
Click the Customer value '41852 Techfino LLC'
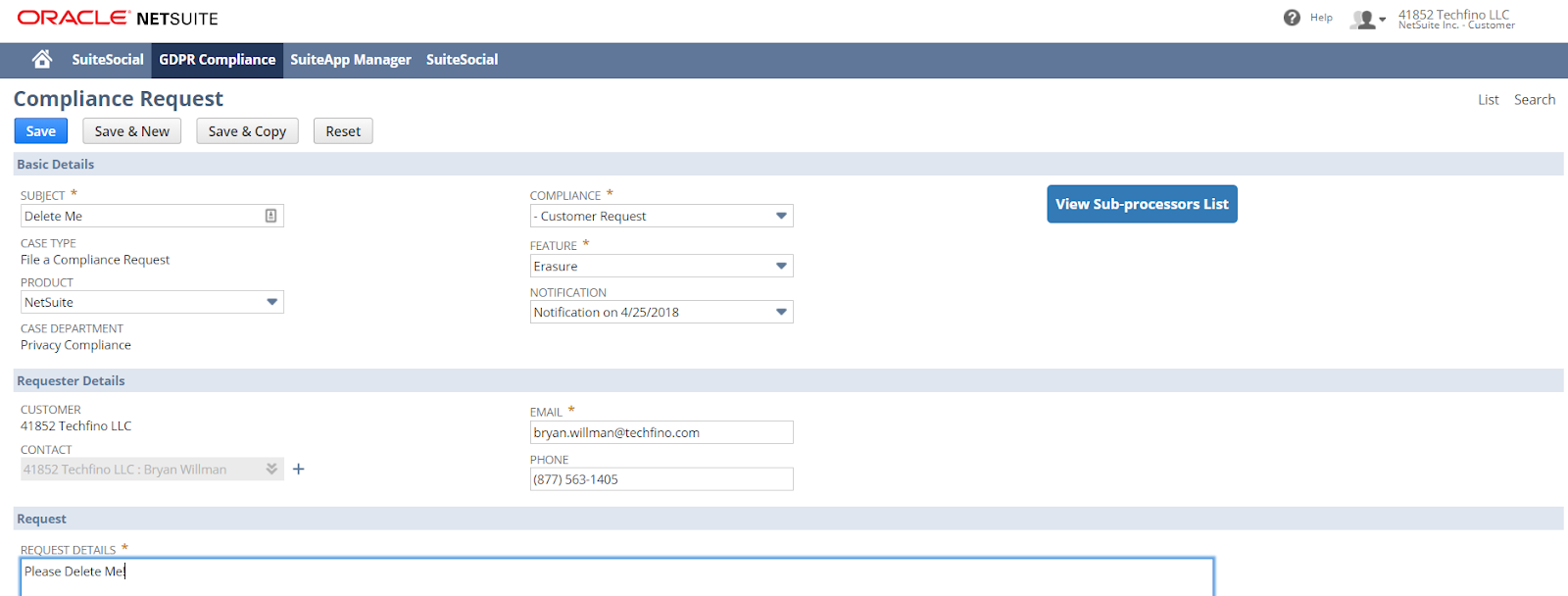(x=75, y=426)
